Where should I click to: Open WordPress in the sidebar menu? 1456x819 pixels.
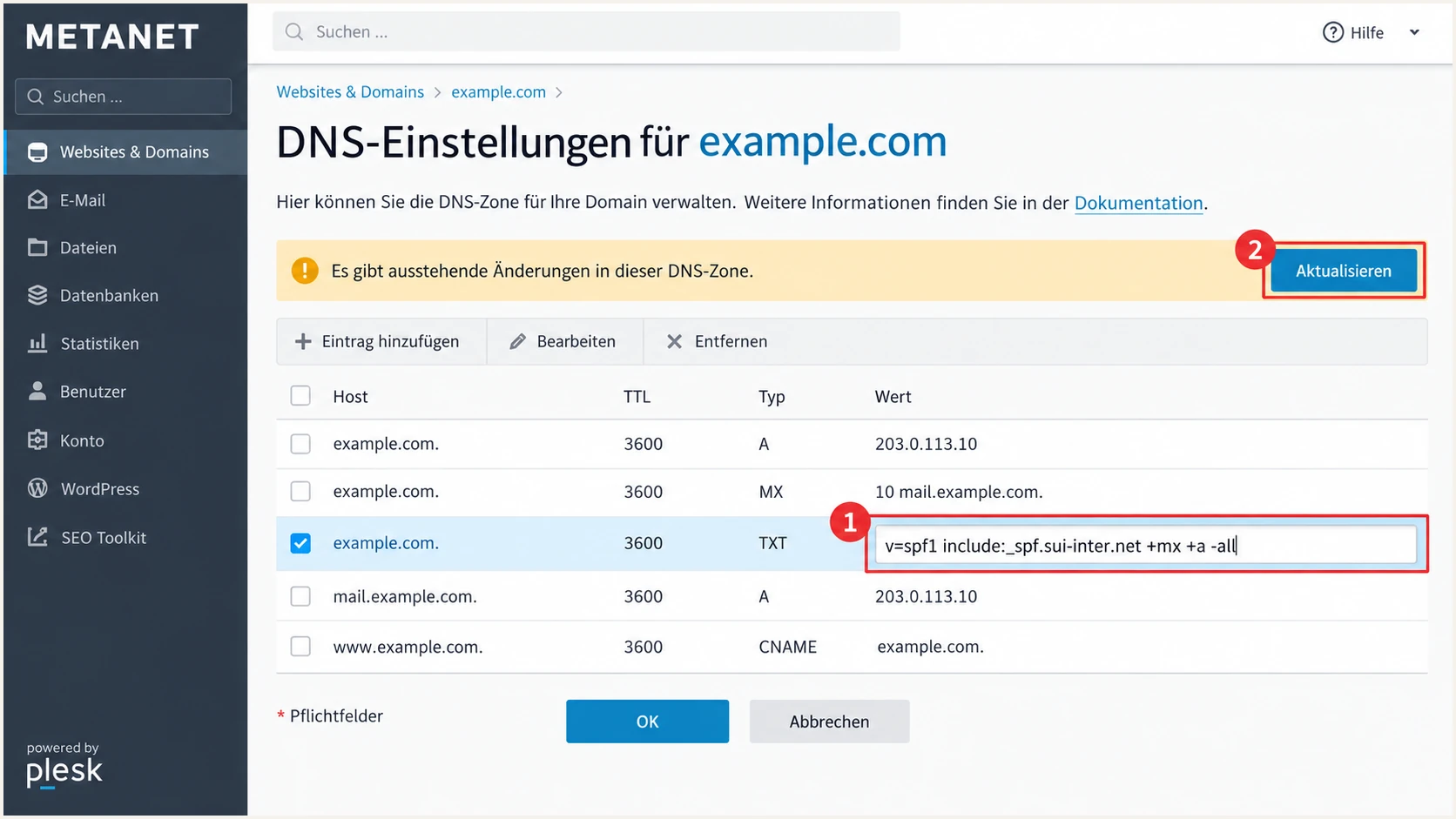click(x=125, y=488)
